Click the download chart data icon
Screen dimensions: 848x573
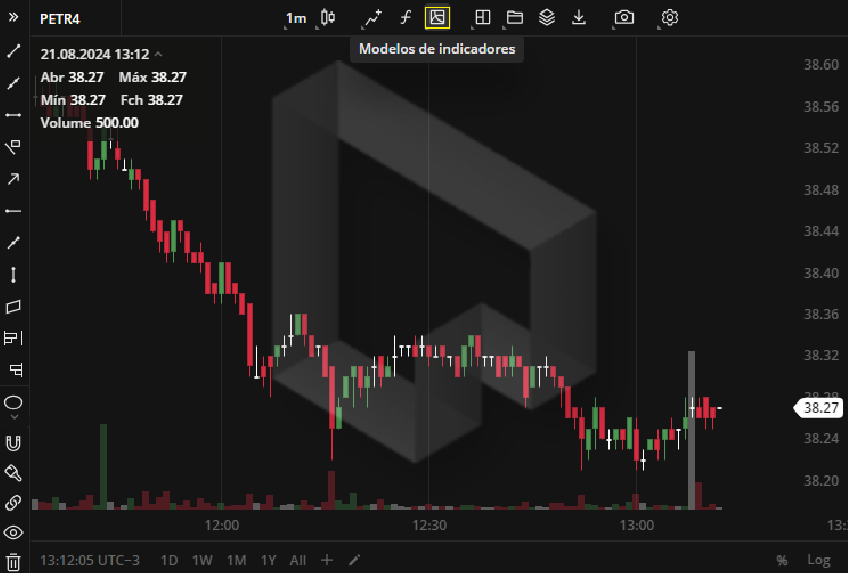click(x=579, y=18)
